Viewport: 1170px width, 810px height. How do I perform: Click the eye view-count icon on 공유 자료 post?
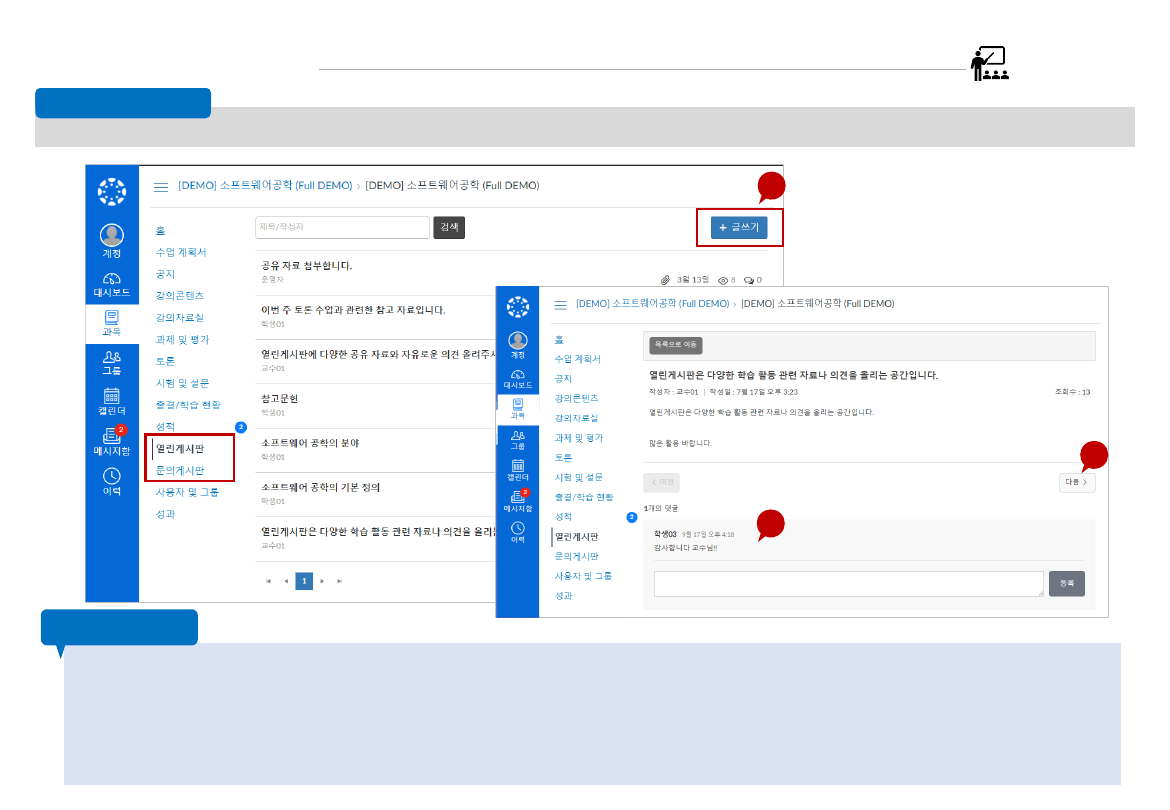pyautogui.click(x=723, y=281)
